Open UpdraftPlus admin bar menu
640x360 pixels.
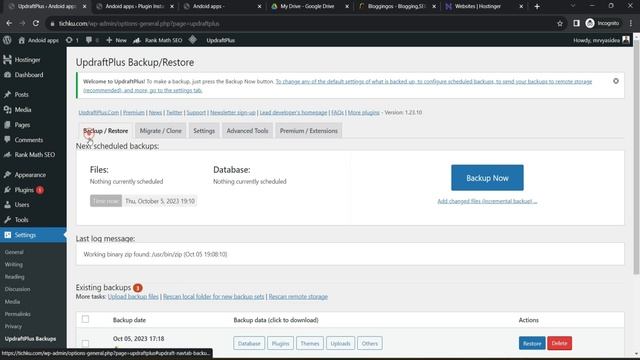(220, 40)
